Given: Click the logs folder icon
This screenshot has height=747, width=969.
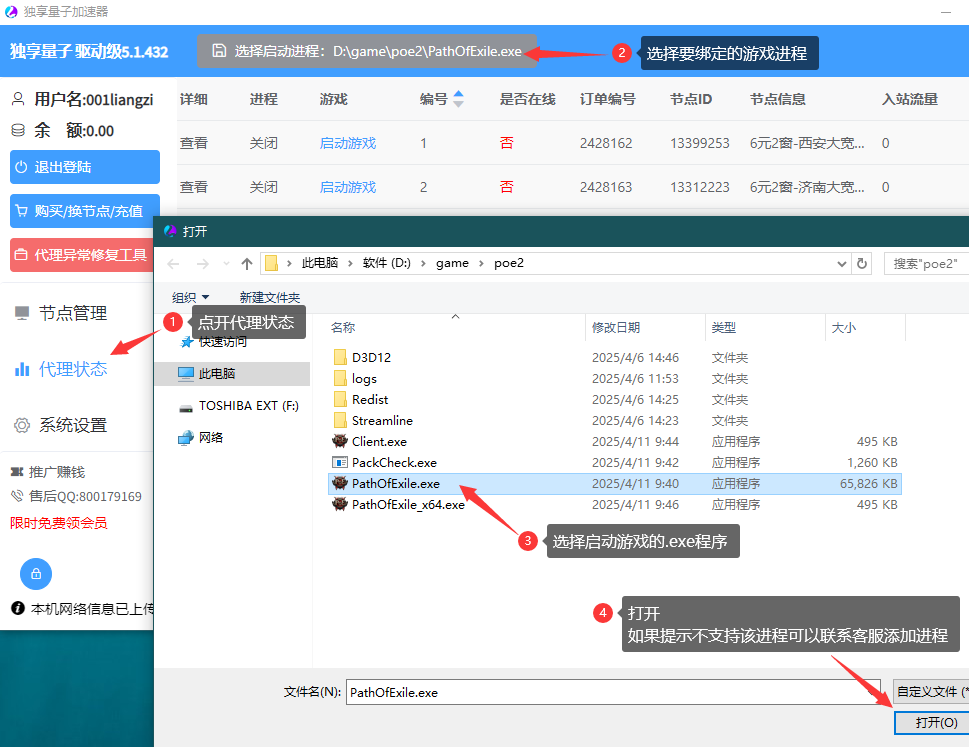Looking at the screenshot, I should (340, 378).
